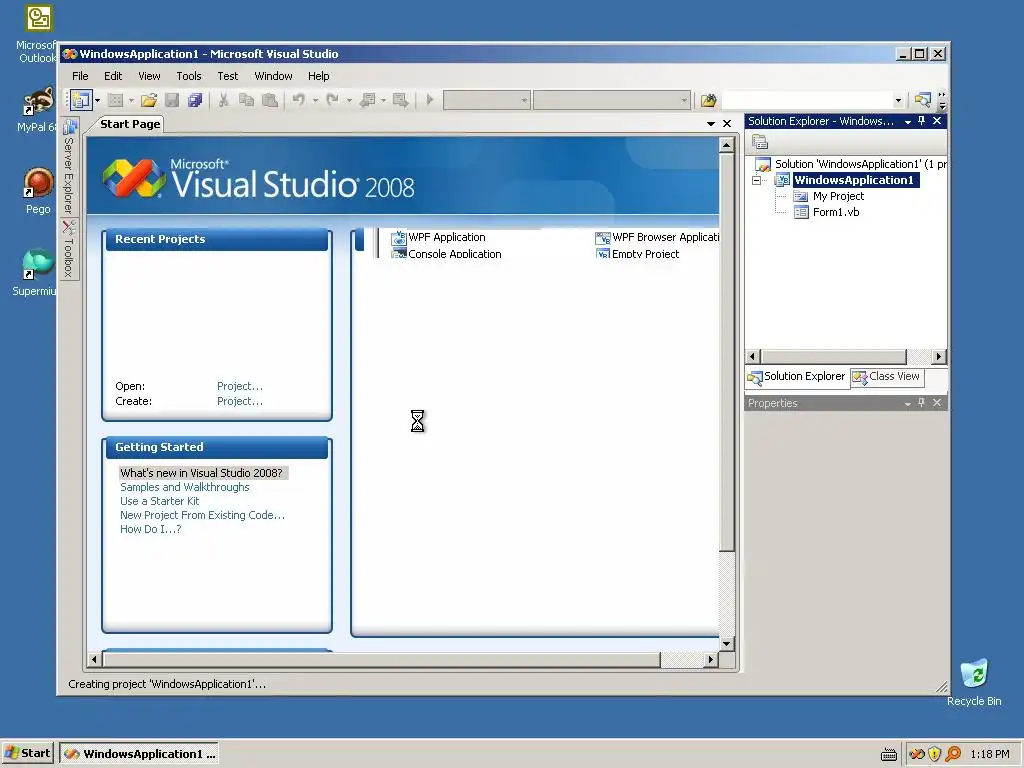Click the Save floppy disk icon
The width and height of the screenshot is (1024, 768).
pos(172,100)
